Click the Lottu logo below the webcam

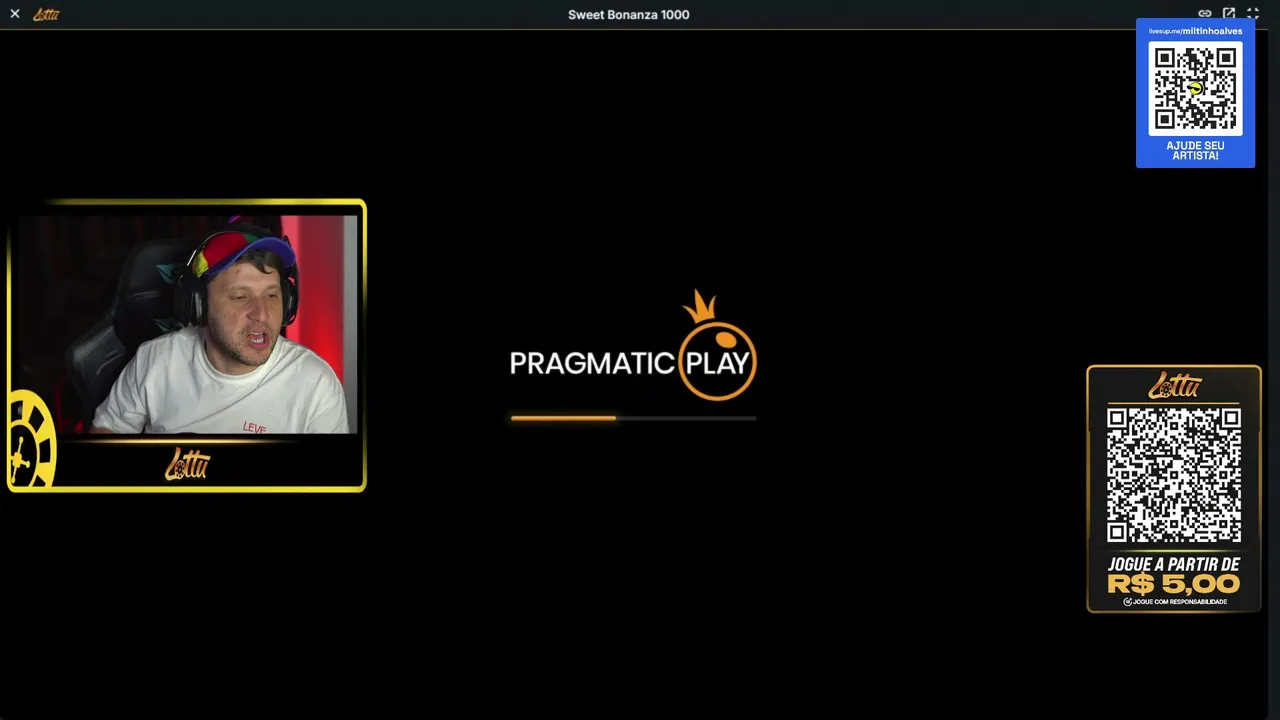[x=187, y=464]
